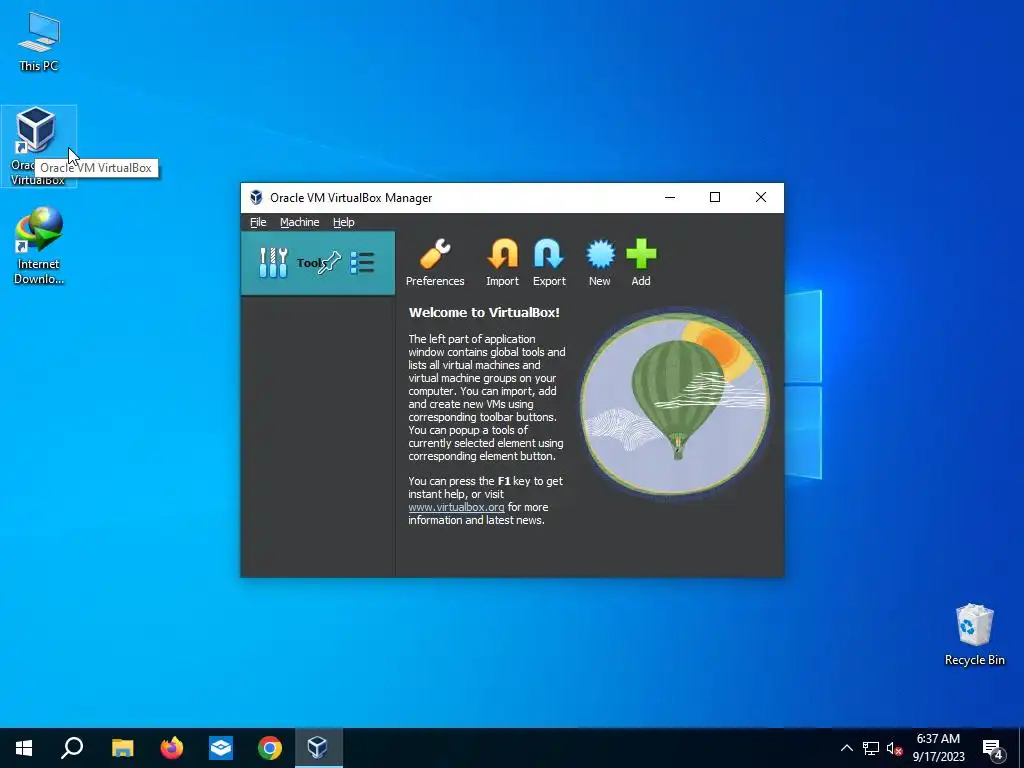Open File Explorer from taskbar
This screenshot has width=1024, height=768.
click(x=122, y=748)
